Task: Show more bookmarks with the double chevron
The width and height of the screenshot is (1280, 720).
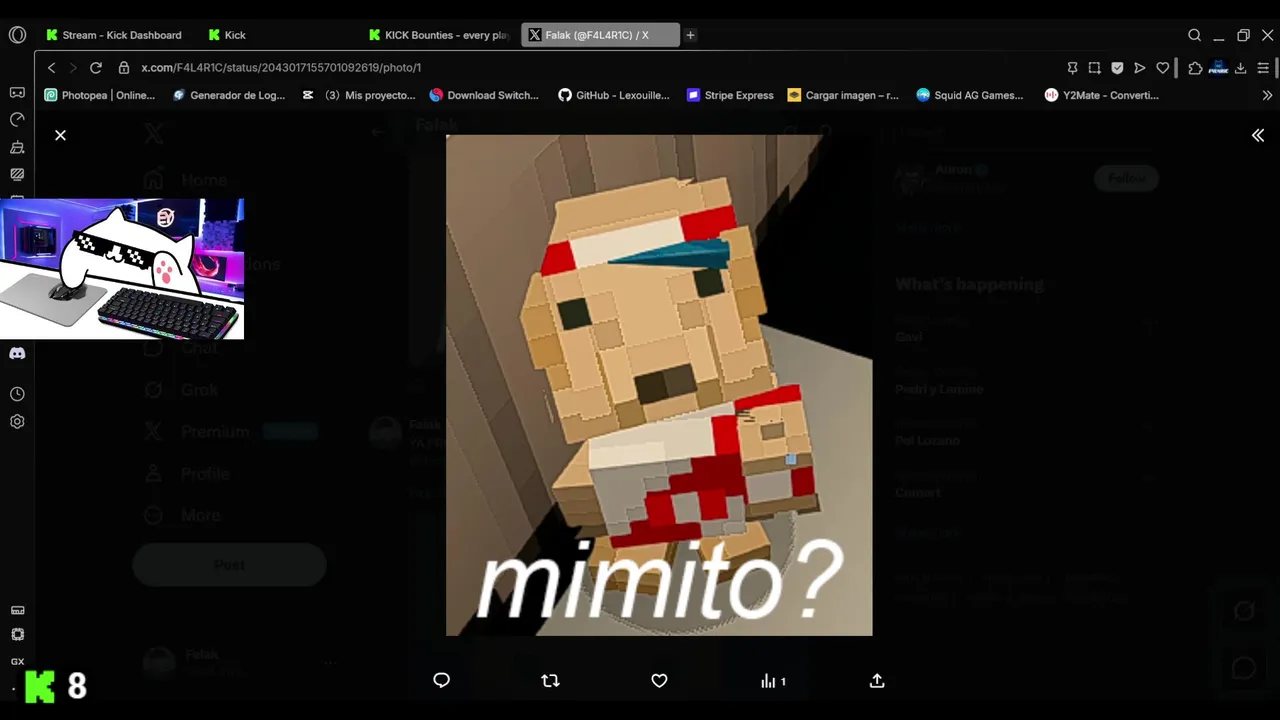Action: pos(1267,96)
